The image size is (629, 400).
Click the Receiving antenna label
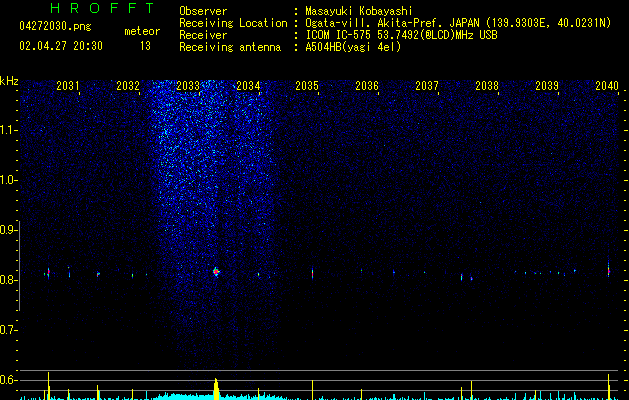pos(230,47)
